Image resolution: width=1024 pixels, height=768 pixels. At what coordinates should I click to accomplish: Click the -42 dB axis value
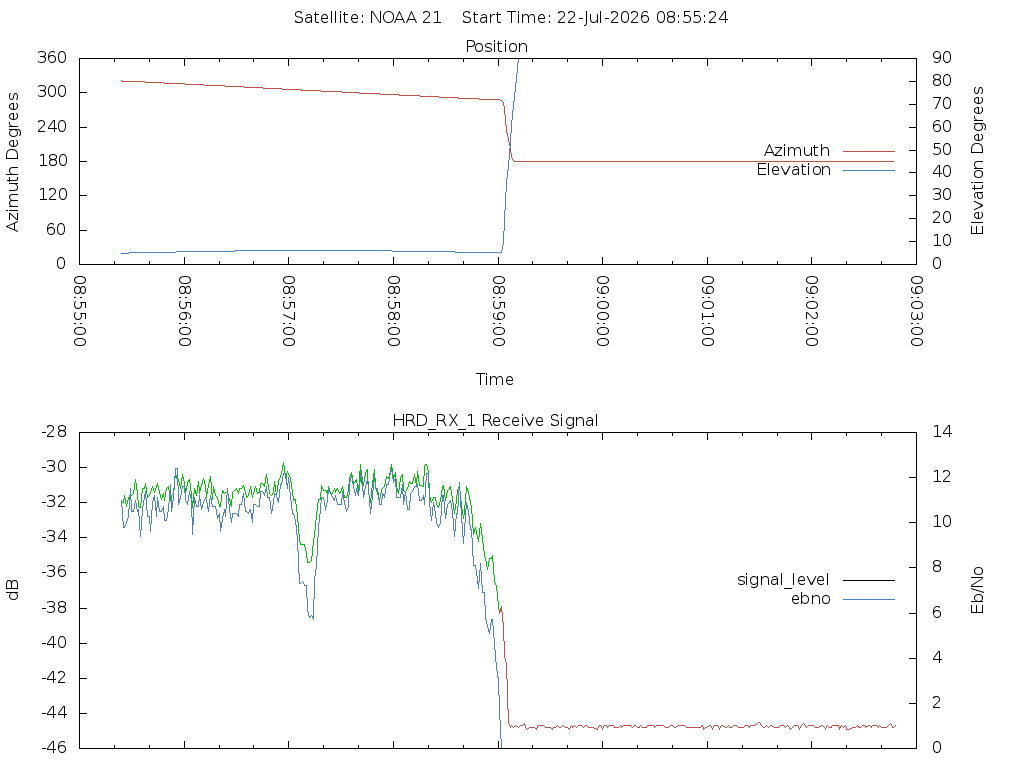point(54,678)
